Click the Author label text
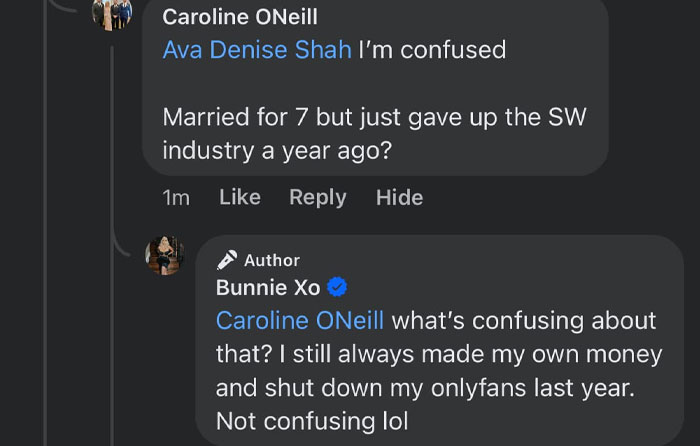 pos(272,260)
